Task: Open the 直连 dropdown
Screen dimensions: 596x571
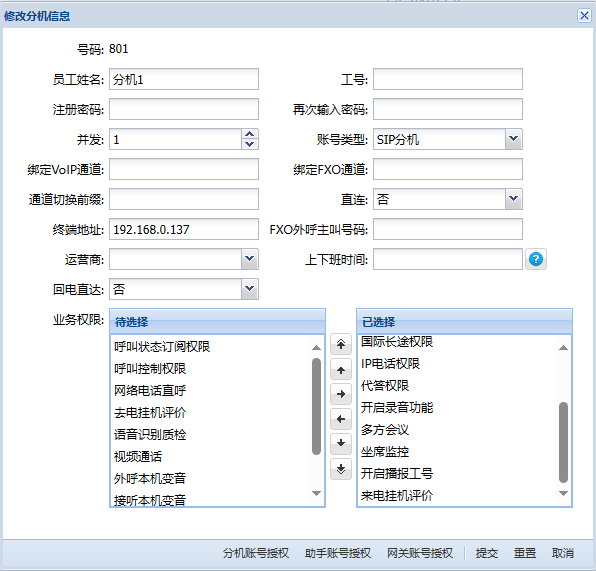Action: point(514,199)
